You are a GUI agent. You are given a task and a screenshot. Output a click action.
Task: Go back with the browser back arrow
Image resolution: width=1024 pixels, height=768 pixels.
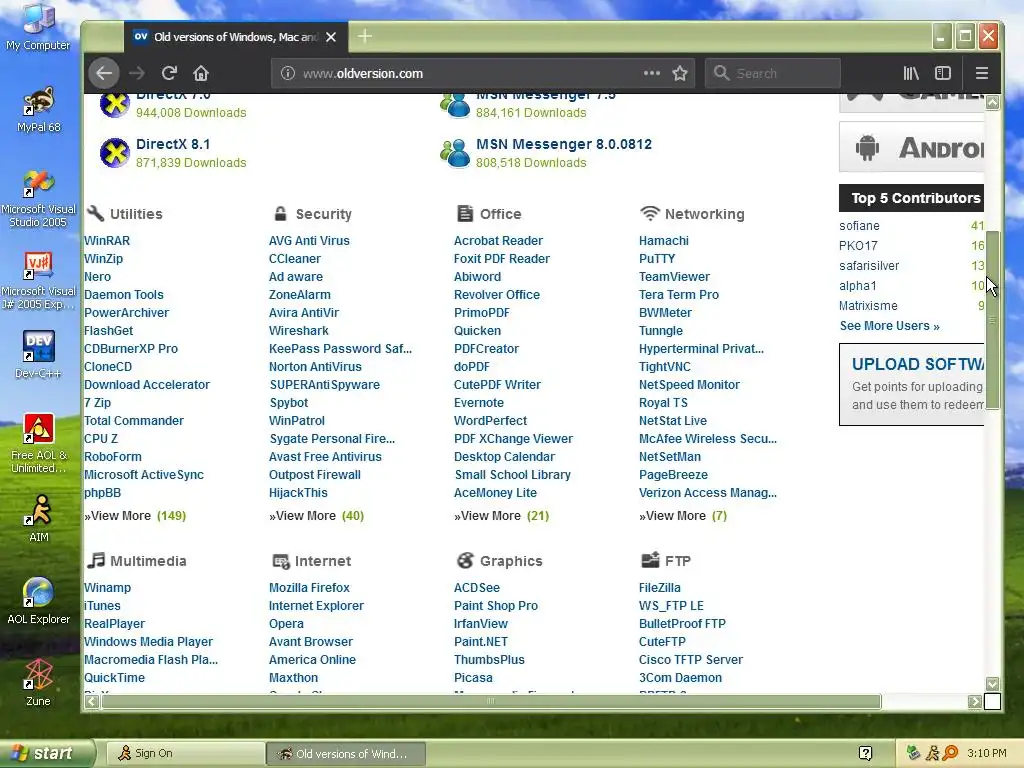click(104, 73)
